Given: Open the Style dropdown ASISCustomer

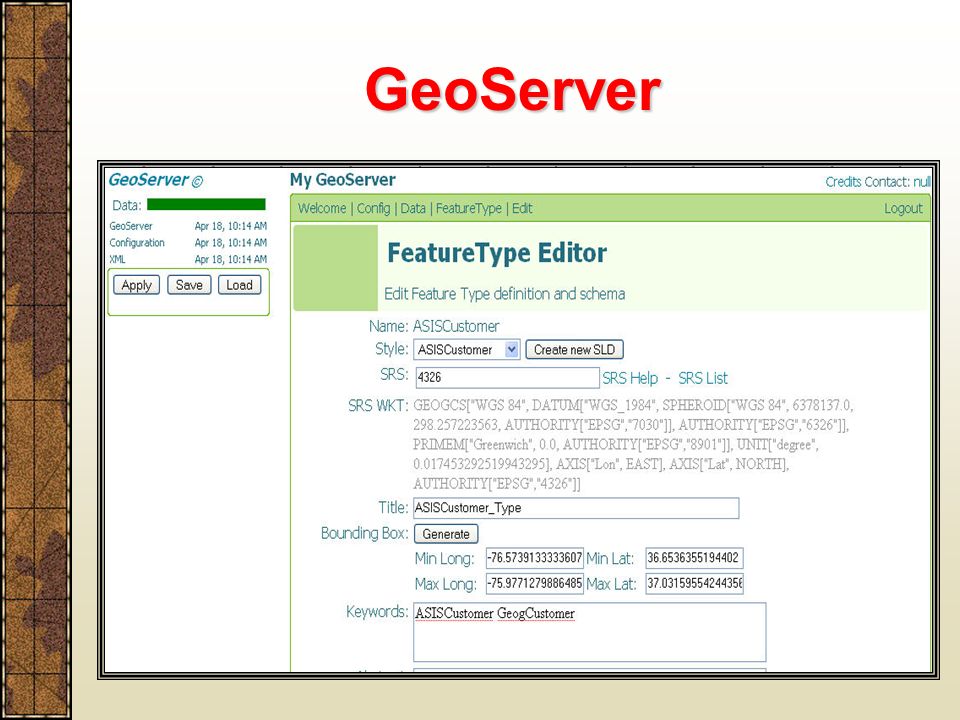Looking at the screenshot, I should (x=467, y=350).
